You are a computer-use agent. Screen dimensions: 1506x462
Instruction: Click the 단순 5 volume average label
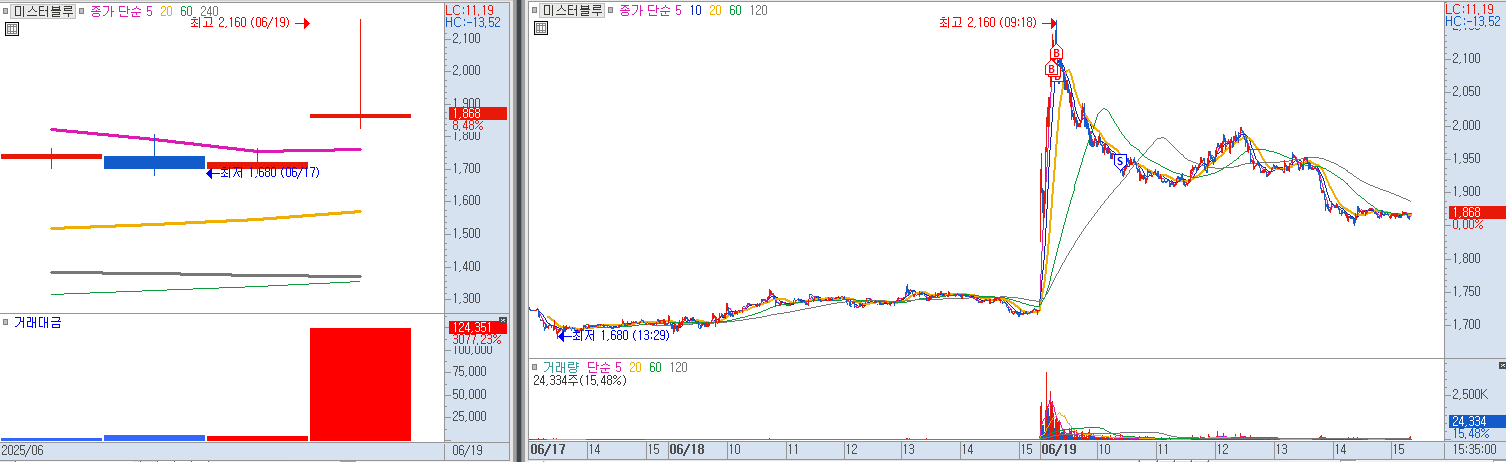[603, 367]
